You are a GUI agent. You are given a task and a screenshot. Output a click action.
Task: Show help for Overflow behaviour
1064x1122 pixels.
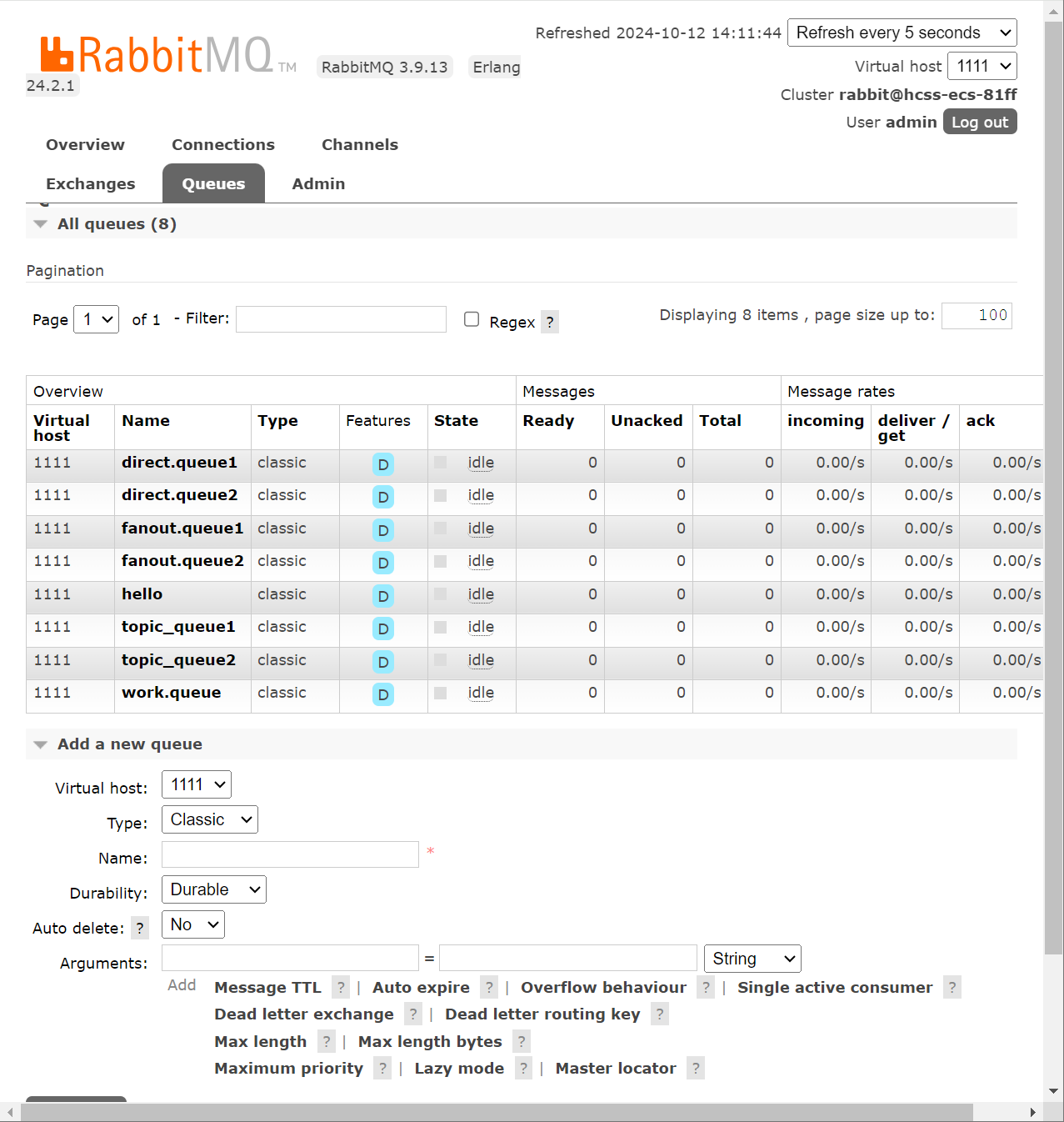coord(707,988)
